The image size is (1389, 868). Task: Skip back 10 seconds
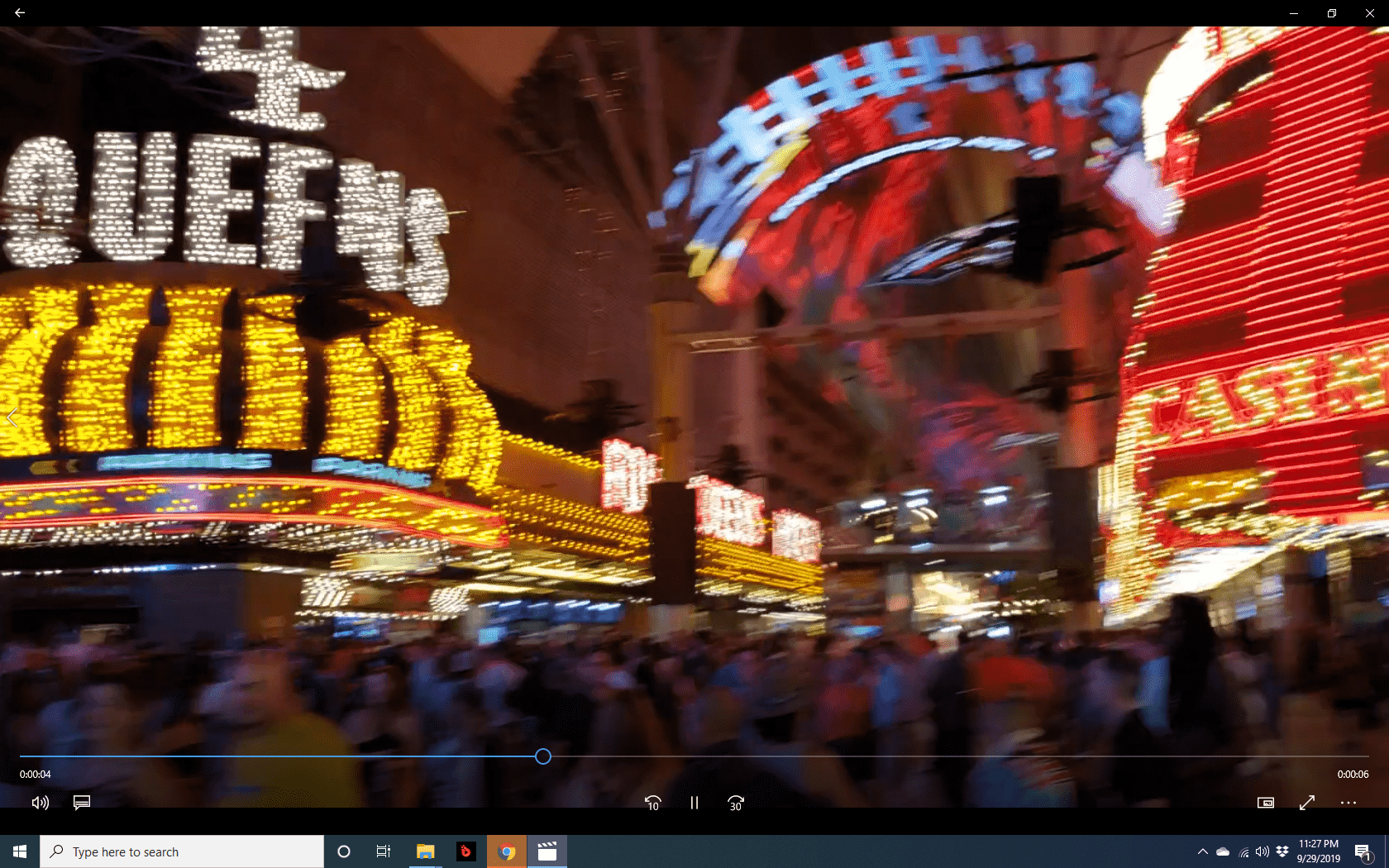[653, 803]
